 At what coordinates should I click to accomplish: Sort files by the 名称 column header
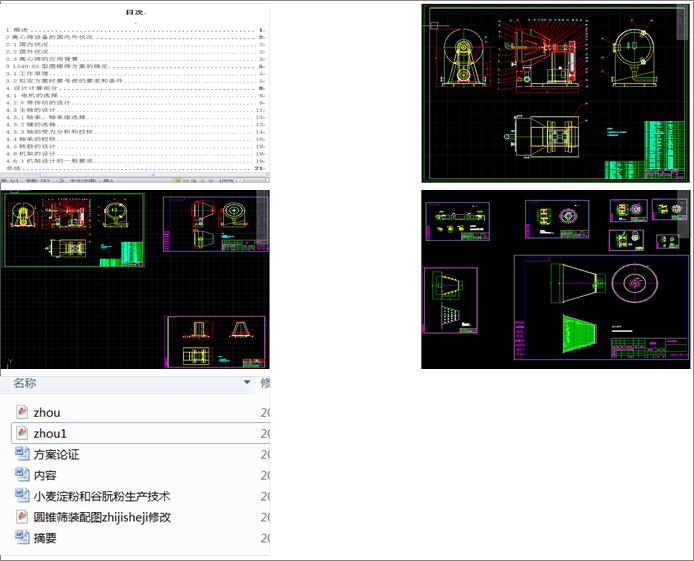(127, 383)
